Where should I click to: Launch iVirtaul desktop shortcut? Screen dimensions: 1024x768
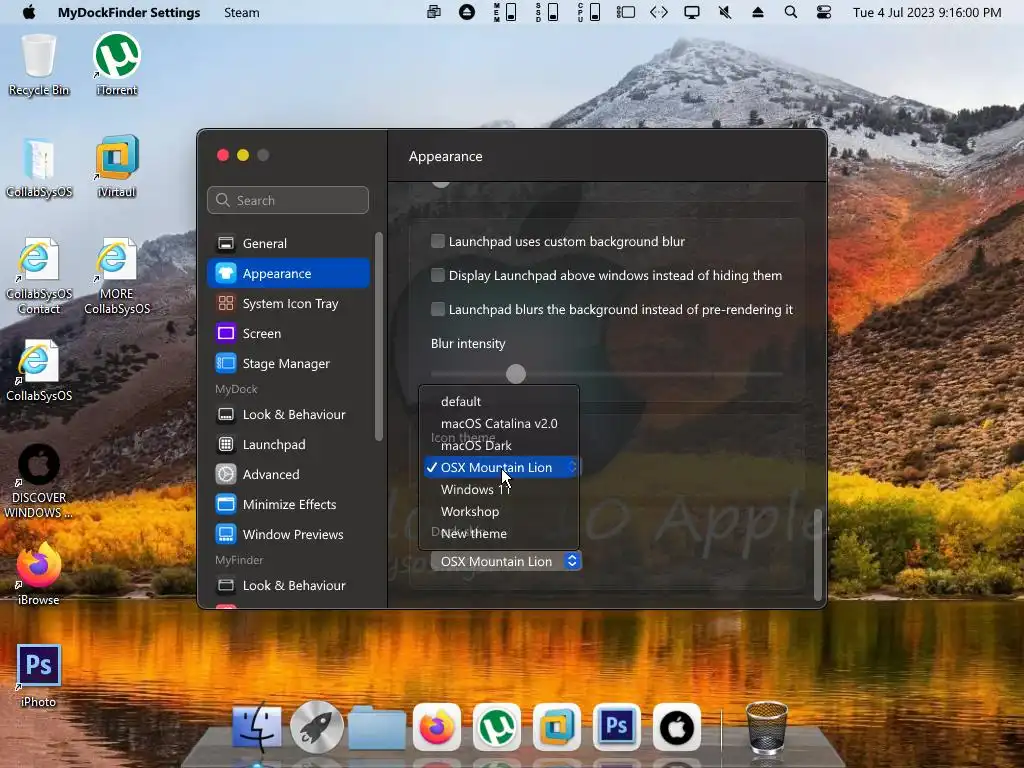pos(117,167)
